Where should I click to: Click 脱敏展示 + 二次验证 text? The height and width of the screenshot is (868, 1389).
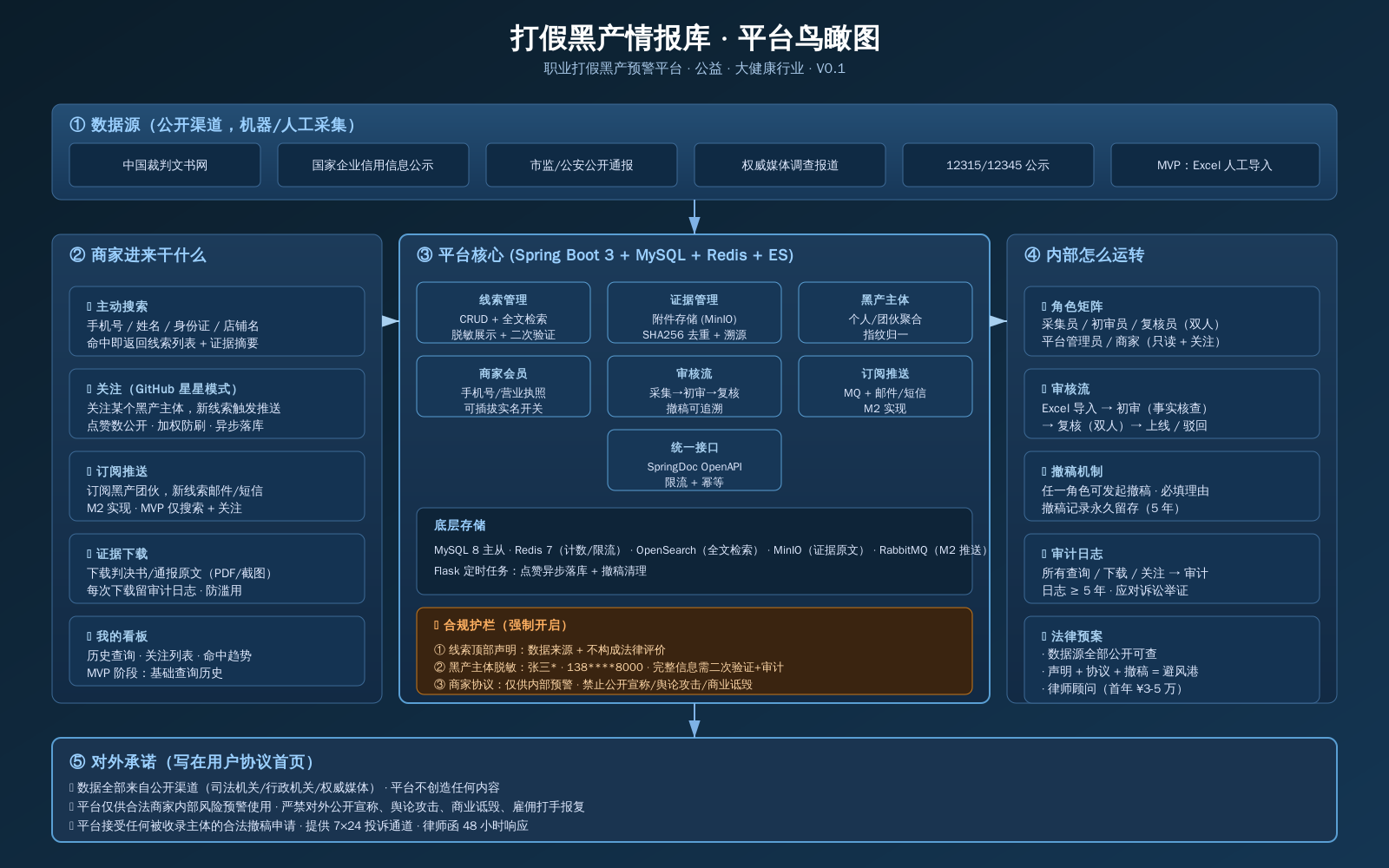(x=504, y=335)
